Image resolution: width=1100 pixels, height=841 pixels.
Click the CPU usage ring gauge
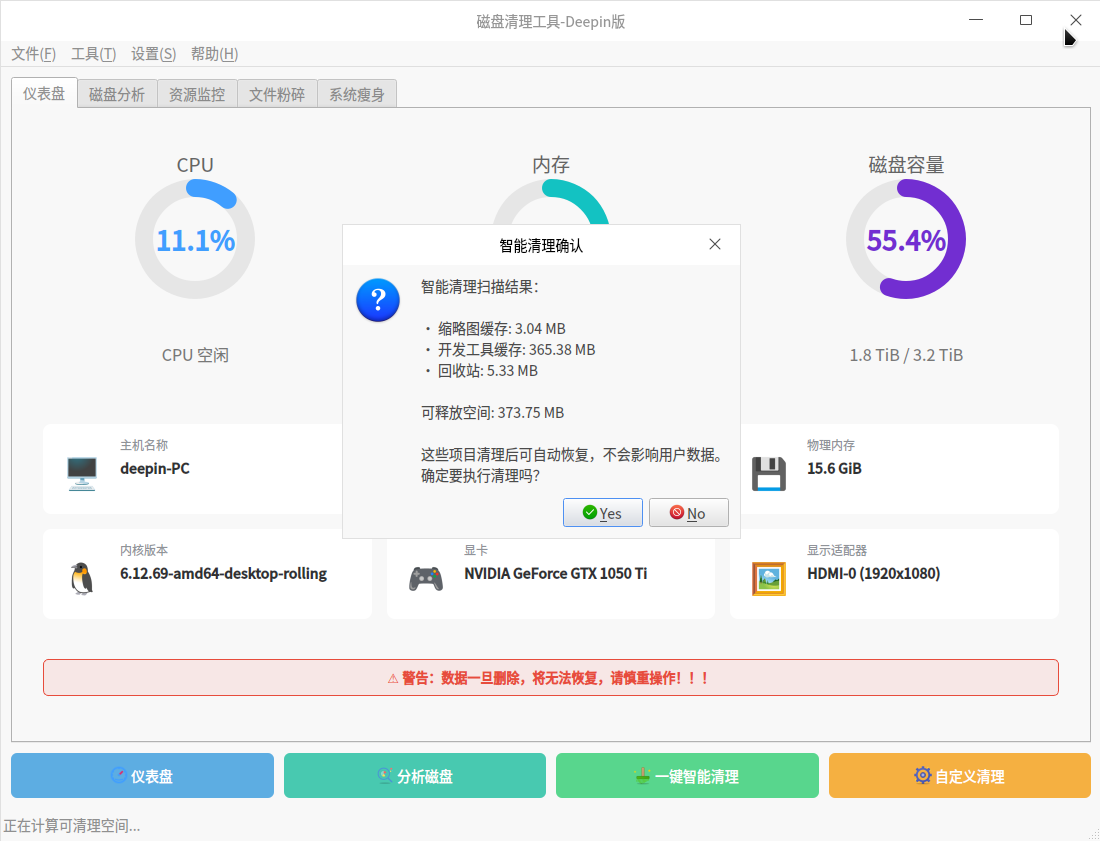195,240
